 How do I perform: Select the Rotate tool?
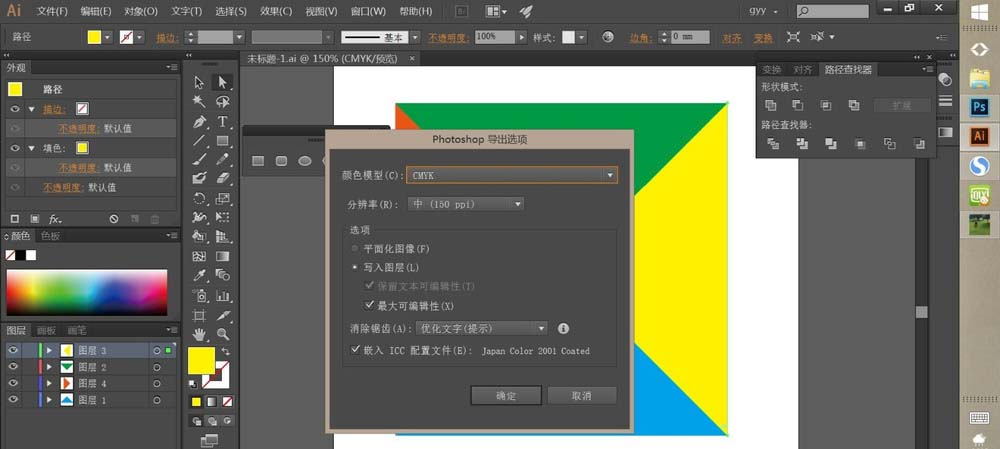pos(199,198)
